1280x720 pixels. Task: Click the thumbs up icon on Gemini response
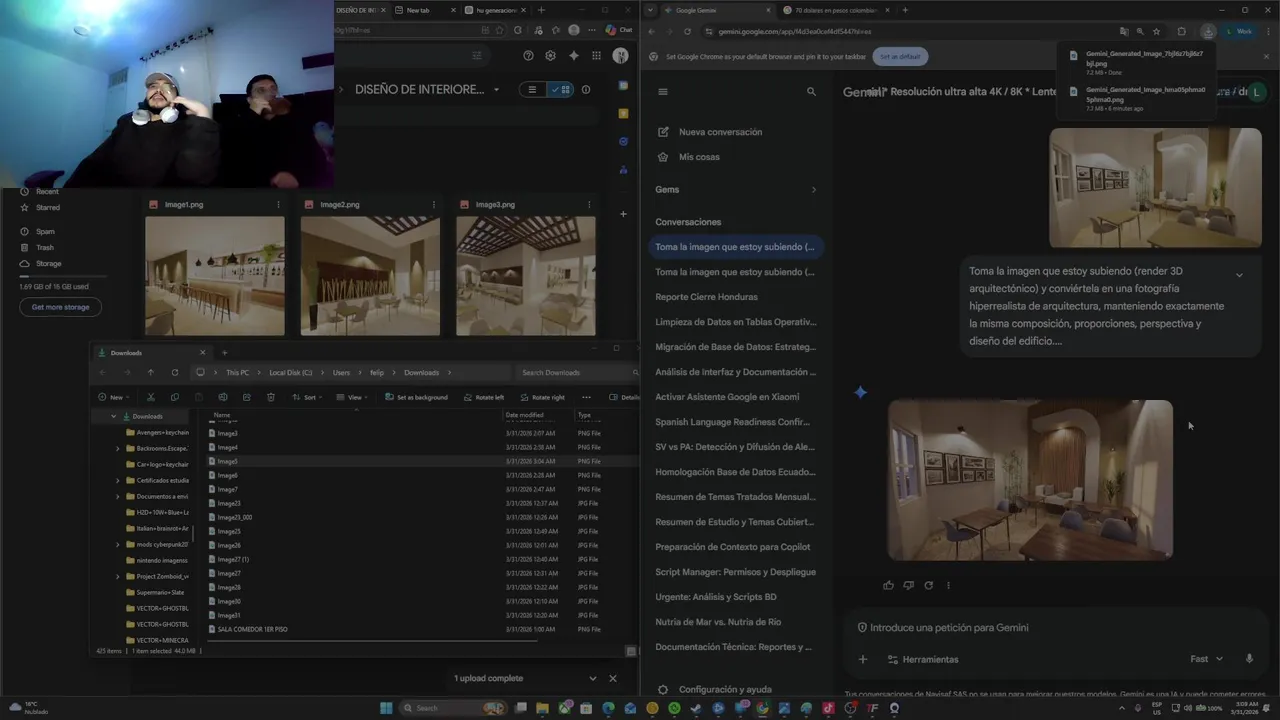tap(888, 585)
